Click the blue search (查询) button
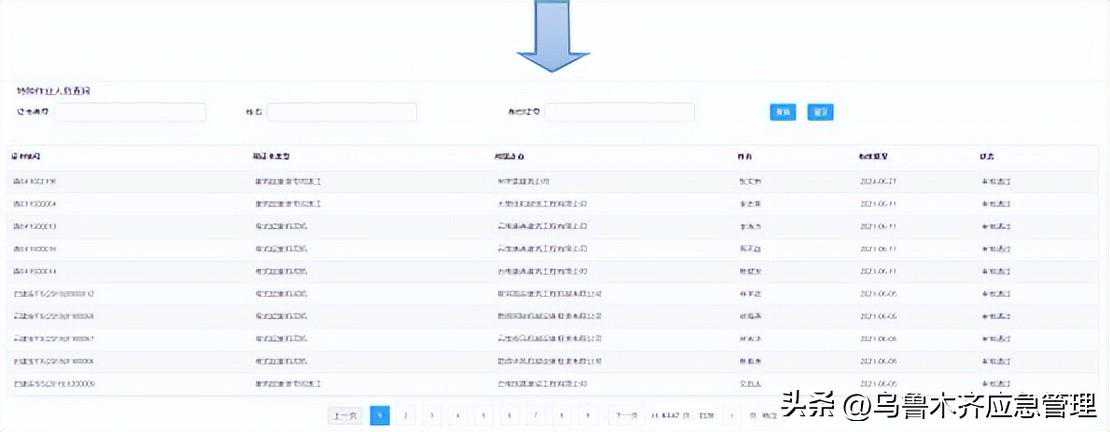 point(783,112)
